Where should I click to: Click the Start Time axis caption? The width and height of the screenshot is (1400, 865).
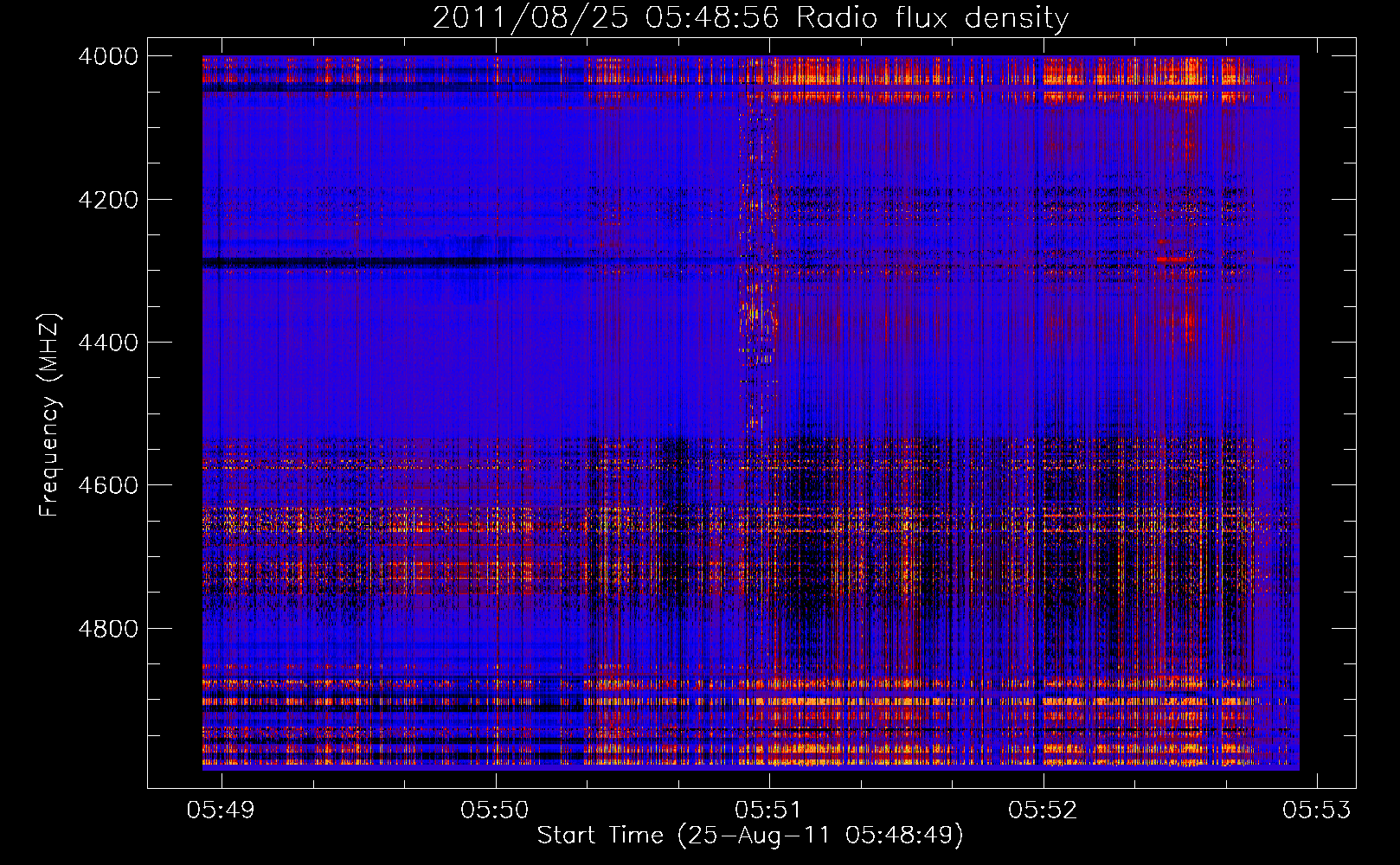pos(750,836)
